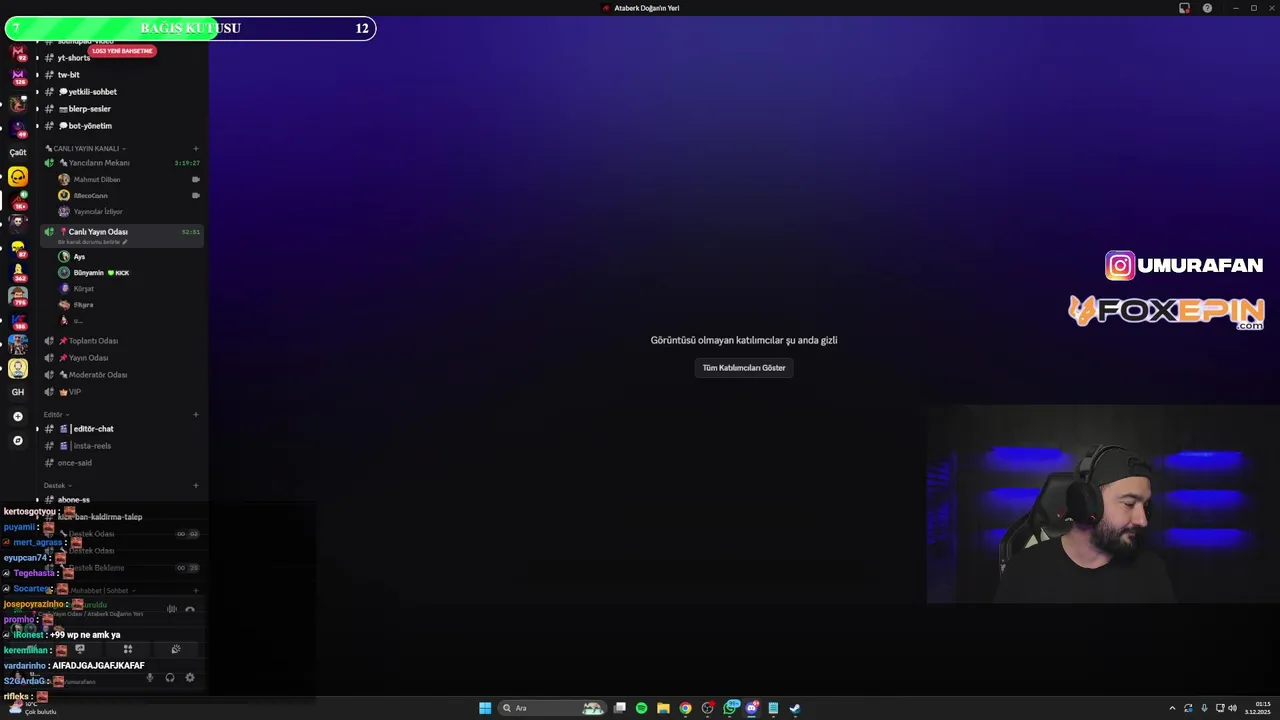Viewport: 1280px width, 720px height.
Task: Click the pencil to set channel status
Action: [125, 242]
